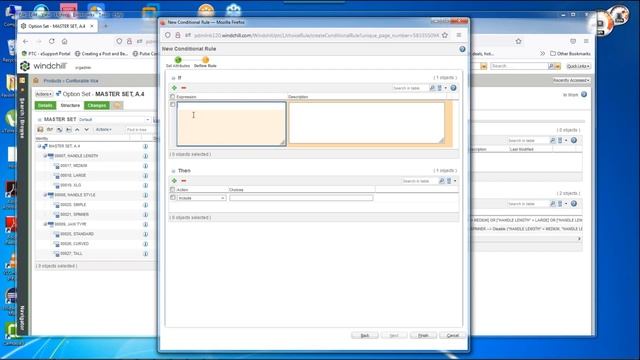
Task: Select the Option Set - MASTER SET browser tab
Action: (x=57, y=26)
